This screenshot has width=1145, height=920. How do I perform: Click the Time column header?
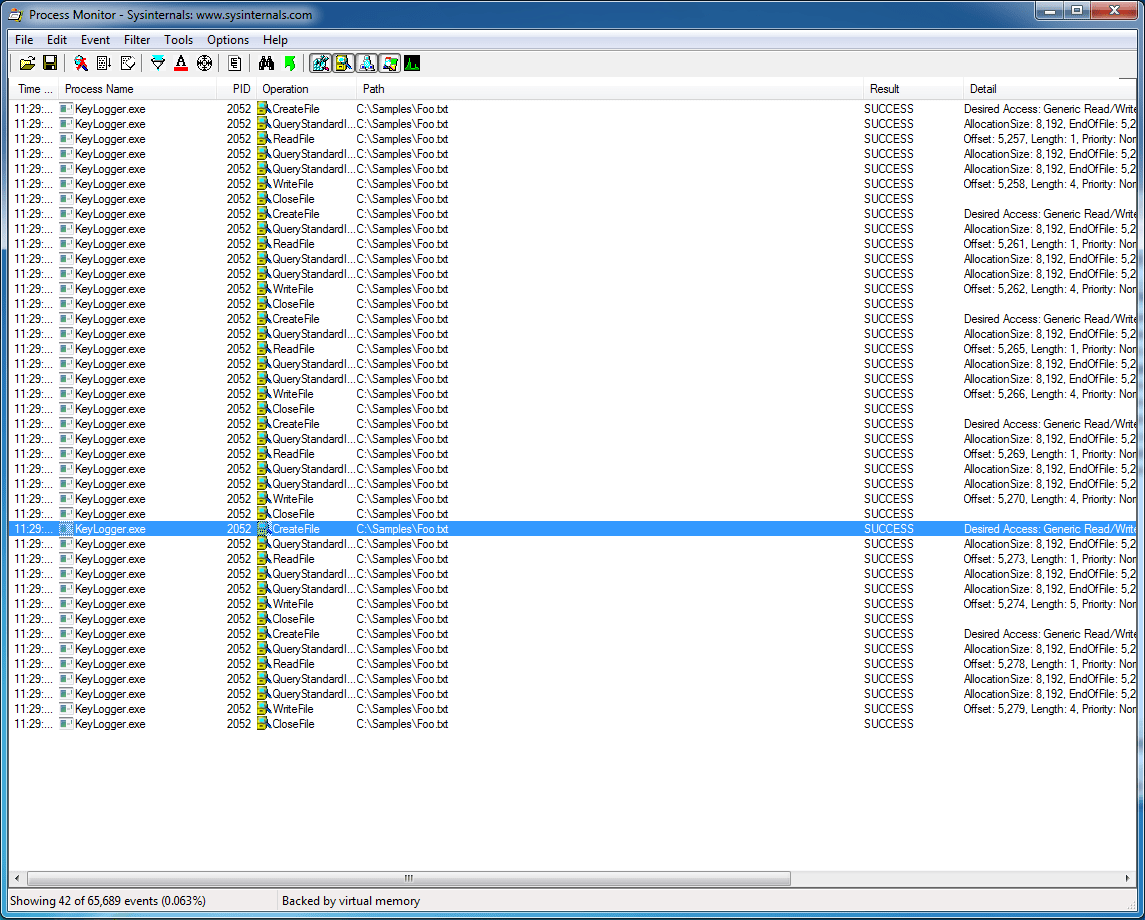34,88
